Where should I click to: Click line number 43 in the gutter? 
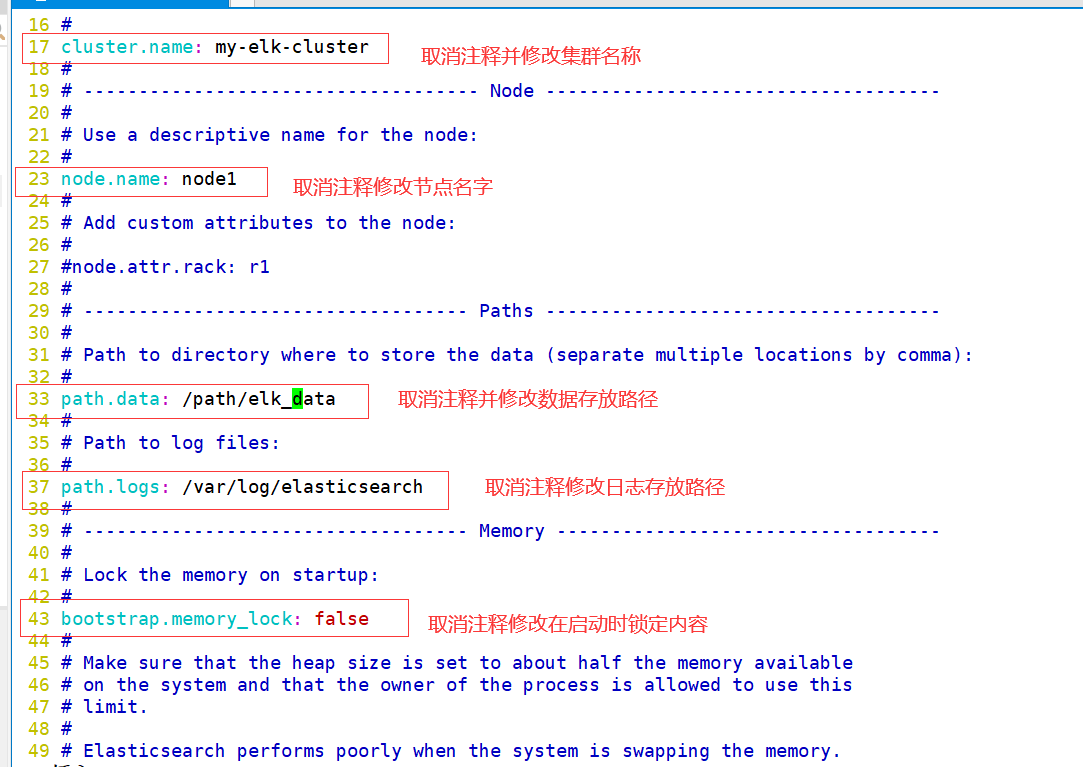[x=38, y=618]
